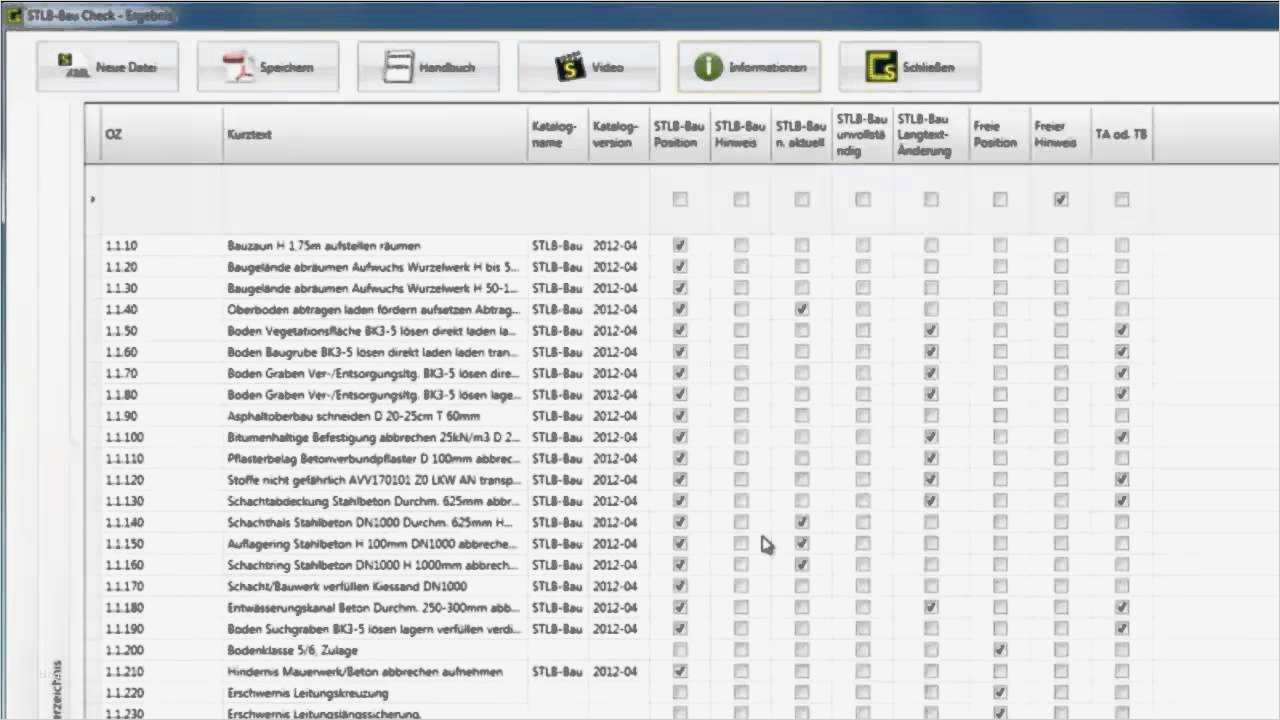Toggle the filter-row checkbox under STLB-Bau n. aktuell
The height and width of the screenshot is (720, 1280).
[802, 199]
